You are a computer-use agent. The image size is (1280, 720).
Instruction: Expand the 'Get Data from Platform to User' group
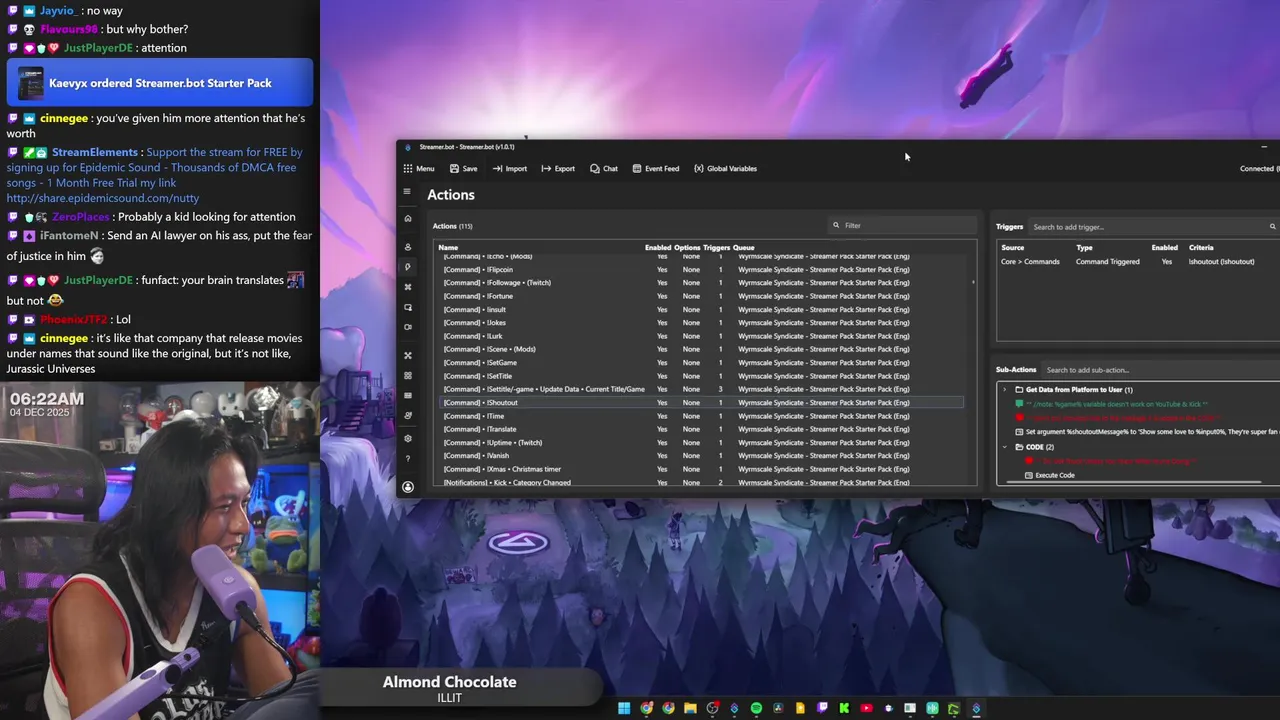coord(1005,390)
